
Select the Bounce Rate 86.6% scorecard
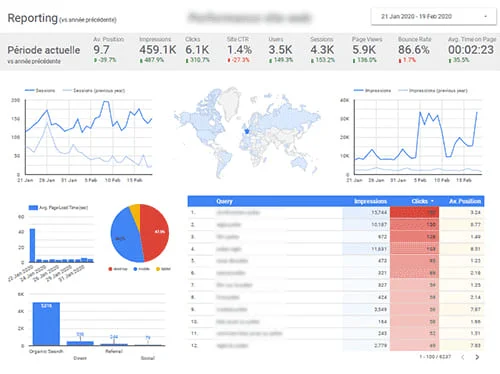(x=414, y=50)
